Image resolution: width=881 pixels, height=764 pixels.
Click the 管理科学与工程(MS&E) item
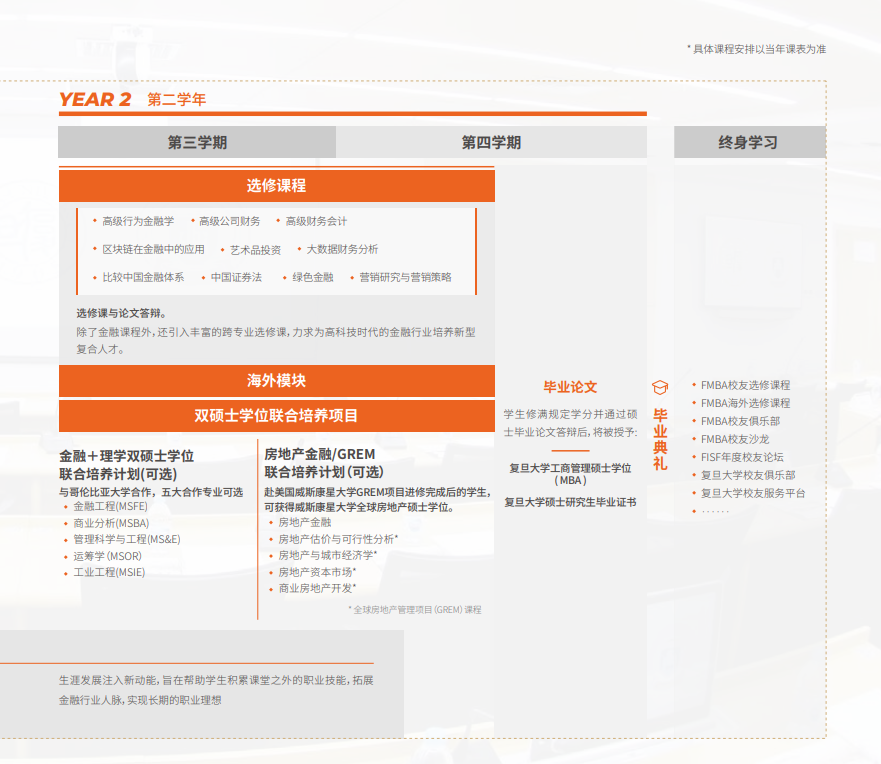point(127,540)
